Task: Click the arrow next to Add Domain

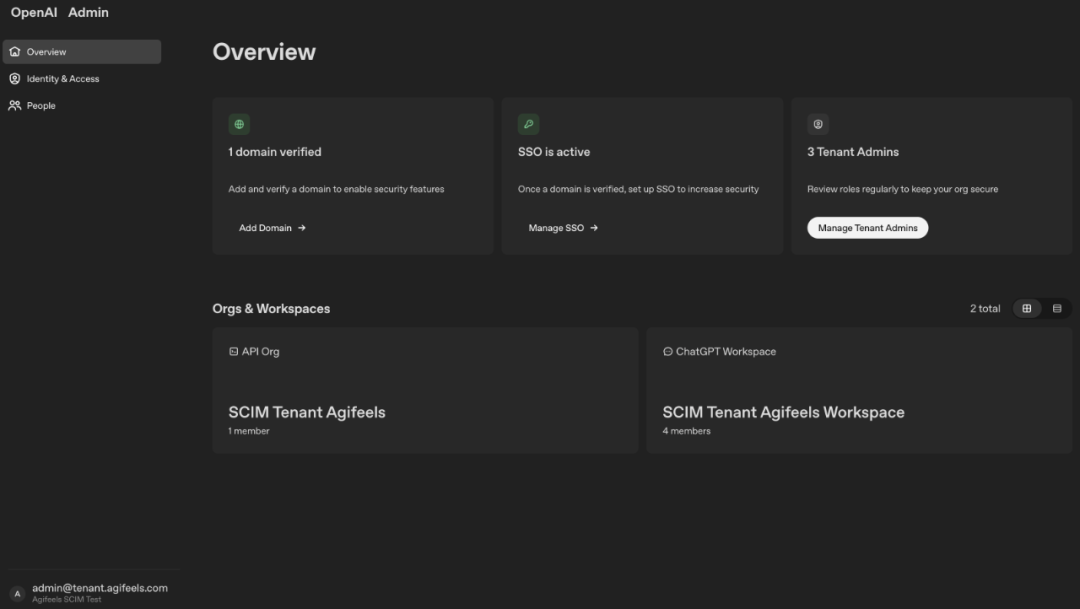Action: tap(302, 228)
